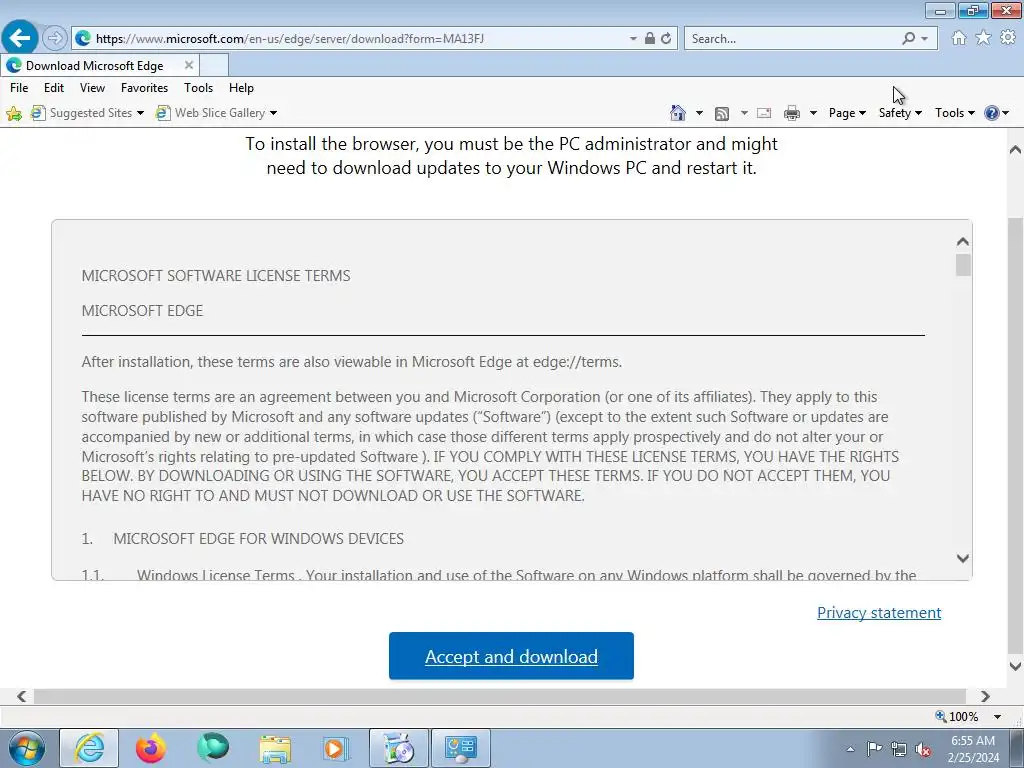The image size is (1024, 768).
Task: Open the Print dropdown arrow
Action: click(813, 114)
